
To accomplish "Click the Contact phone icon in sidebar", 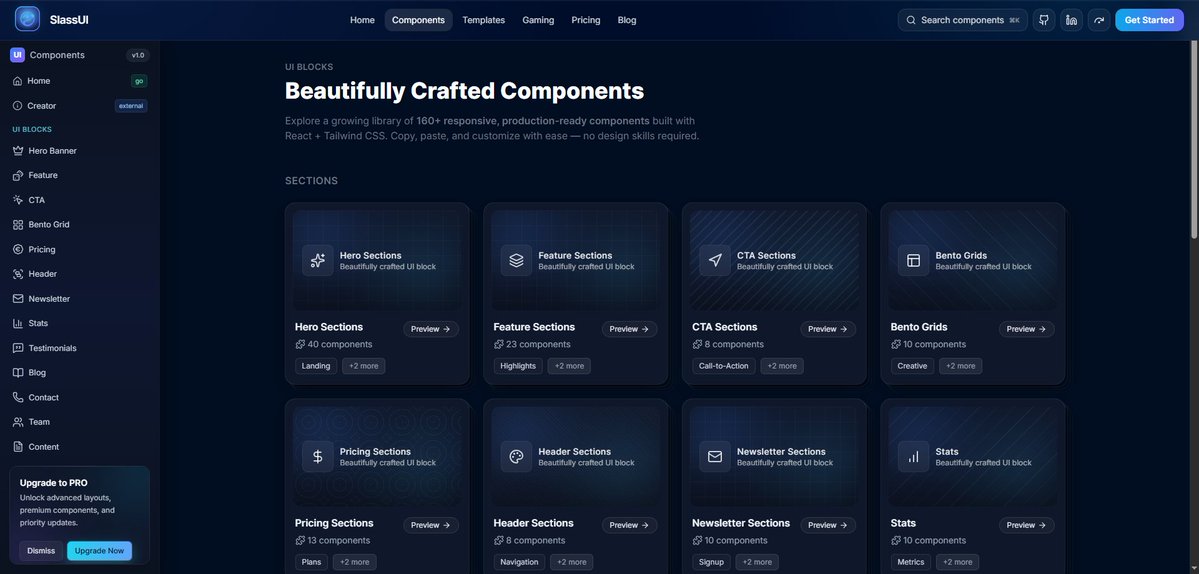I will click(18, 397).
